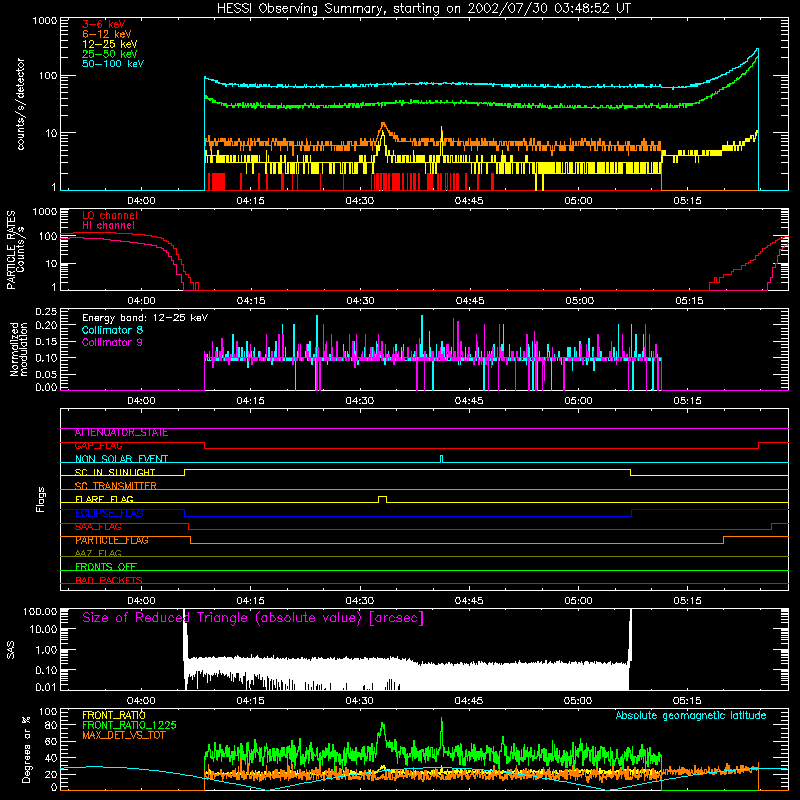Click the Normalized modulation axis label
Screen dimensions: 800x800
(x=18, y=349)
